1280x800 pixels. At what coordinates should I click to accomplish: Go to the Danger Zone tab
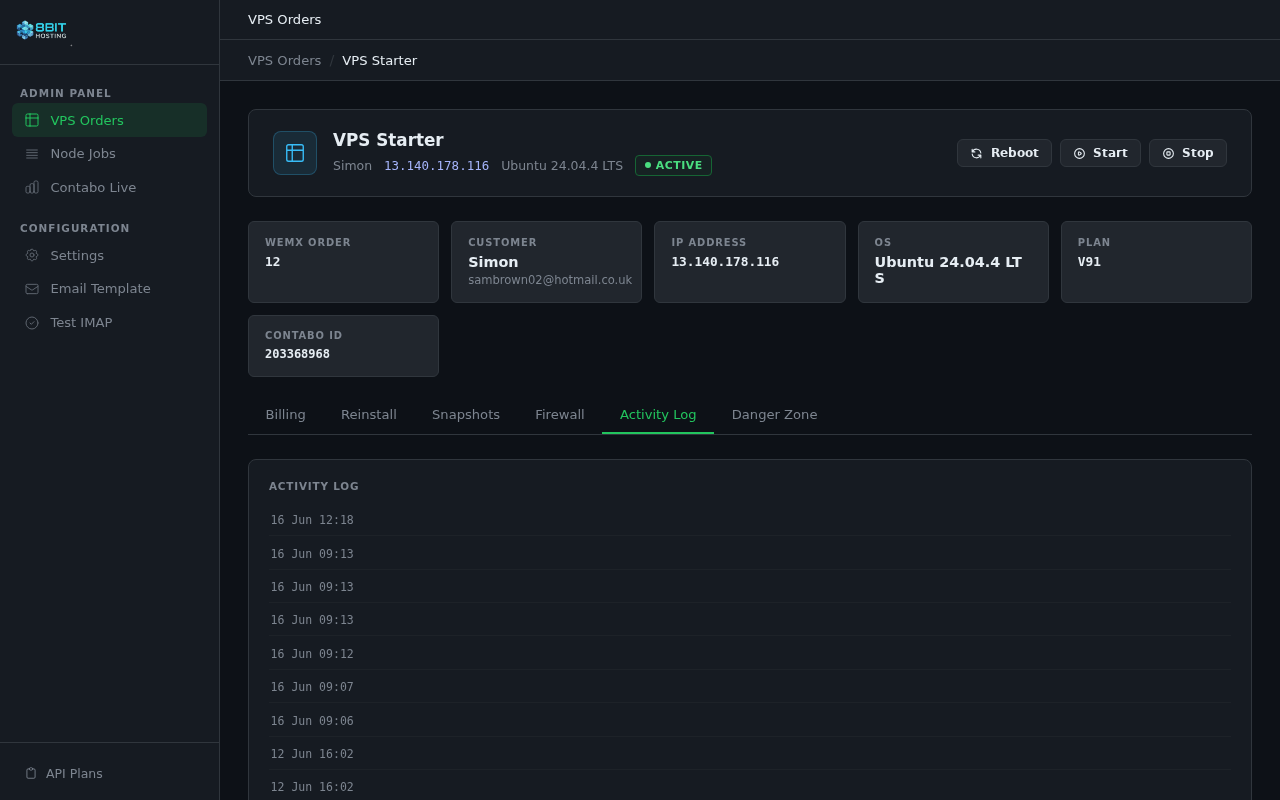tap(775, 414)
